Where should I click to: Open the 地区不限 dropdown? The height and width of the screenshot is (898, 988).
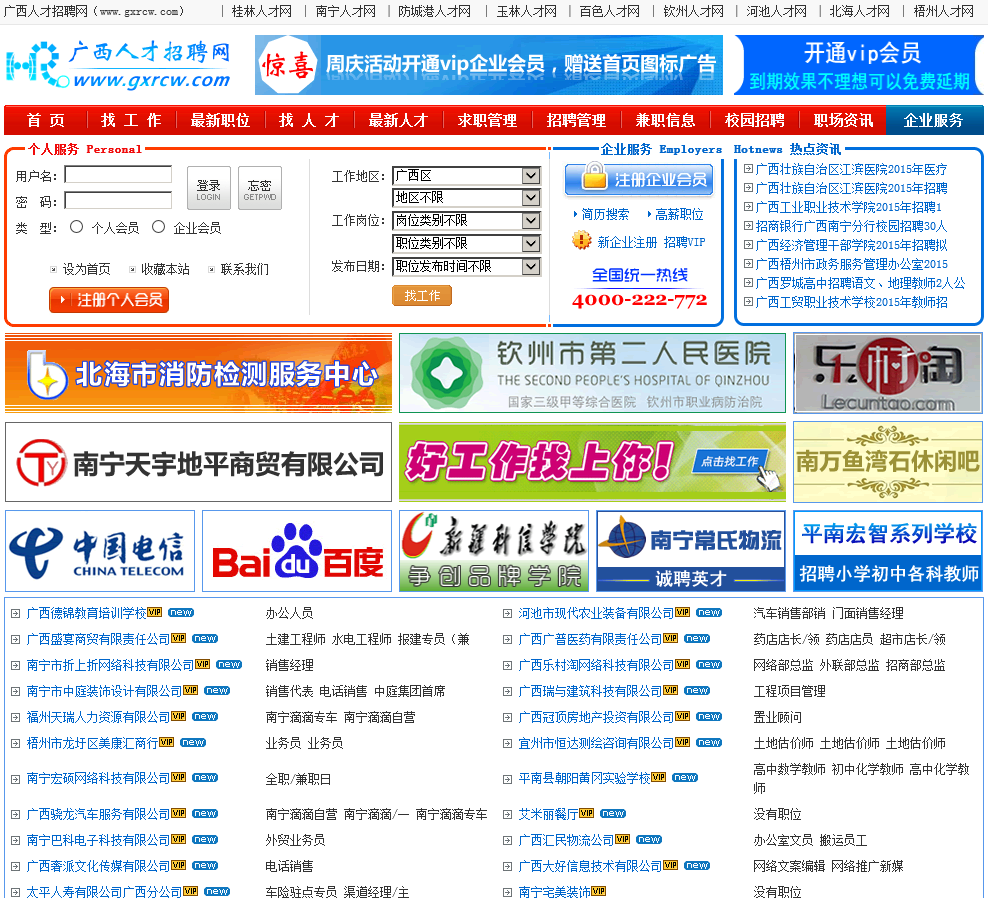point(466,198)
